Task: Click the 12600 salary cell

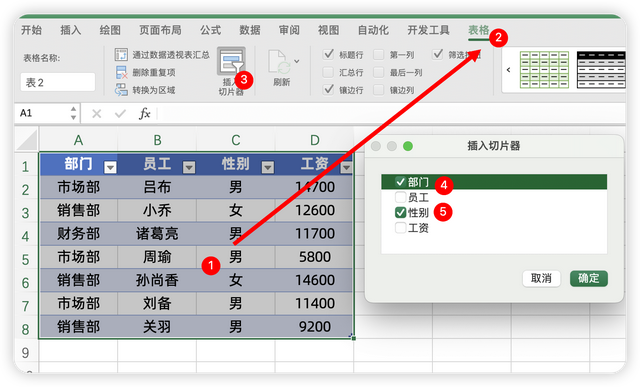Action: coord(315,210)
